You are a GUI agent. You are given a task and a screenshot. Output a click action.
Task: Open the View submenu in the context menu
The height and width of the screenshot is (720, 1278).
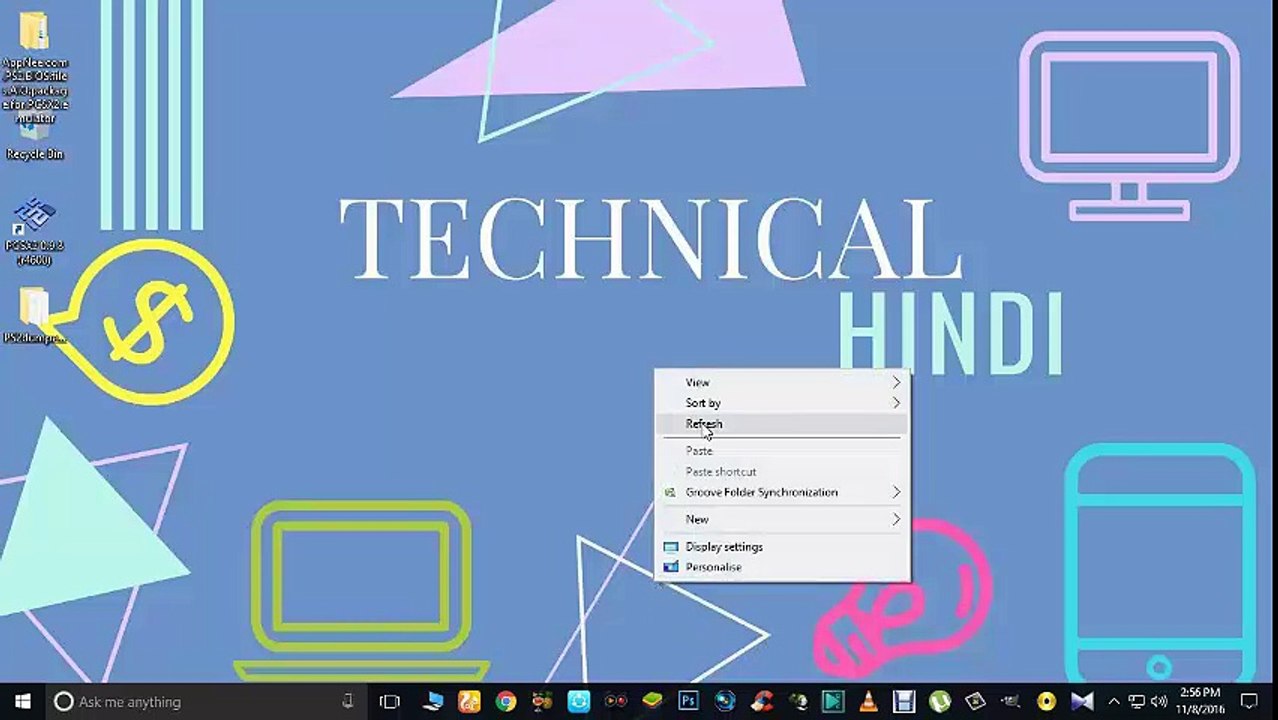pos(782,382)
